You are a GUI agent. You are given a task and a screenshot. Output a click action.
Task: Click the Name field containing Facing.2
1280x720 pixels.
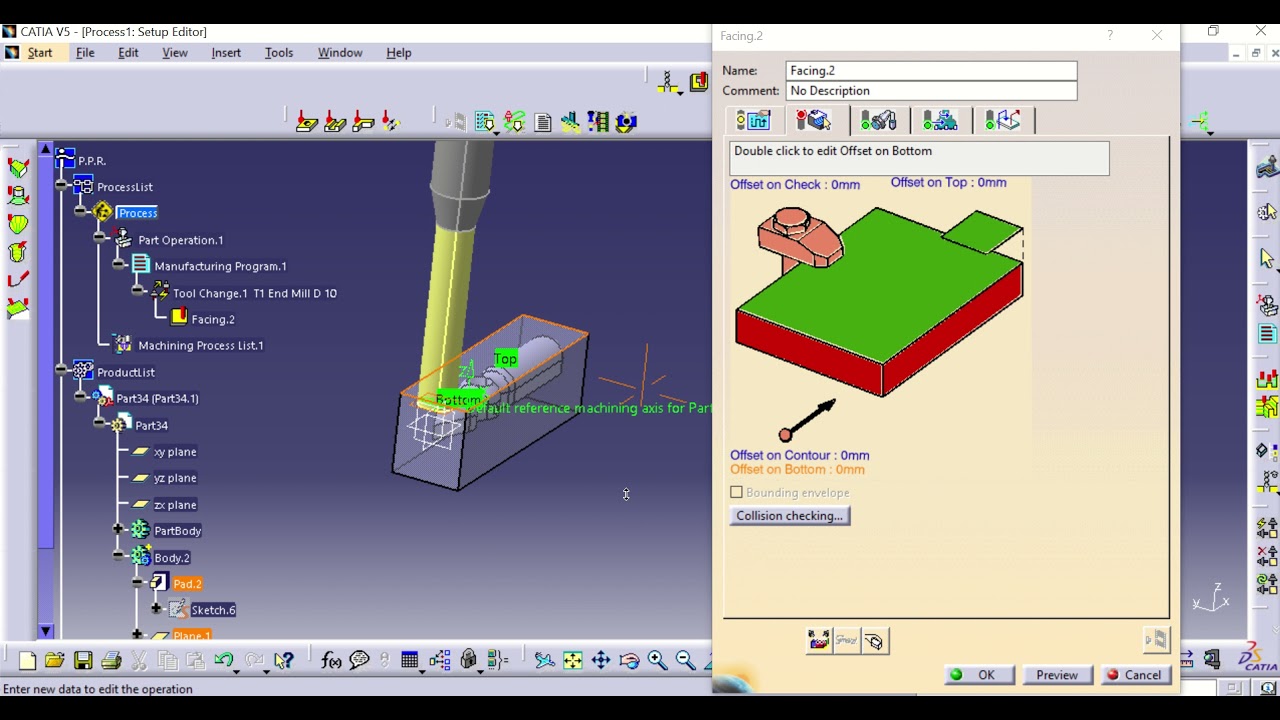coord(931,71)
